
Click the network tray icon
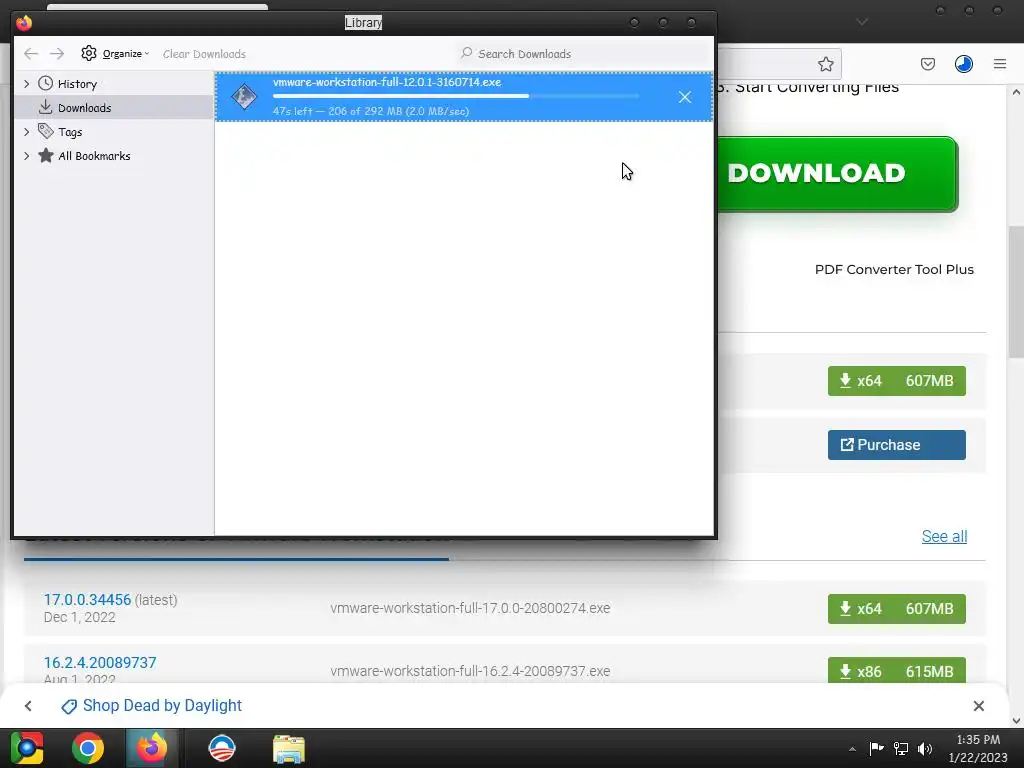point(901,748)
